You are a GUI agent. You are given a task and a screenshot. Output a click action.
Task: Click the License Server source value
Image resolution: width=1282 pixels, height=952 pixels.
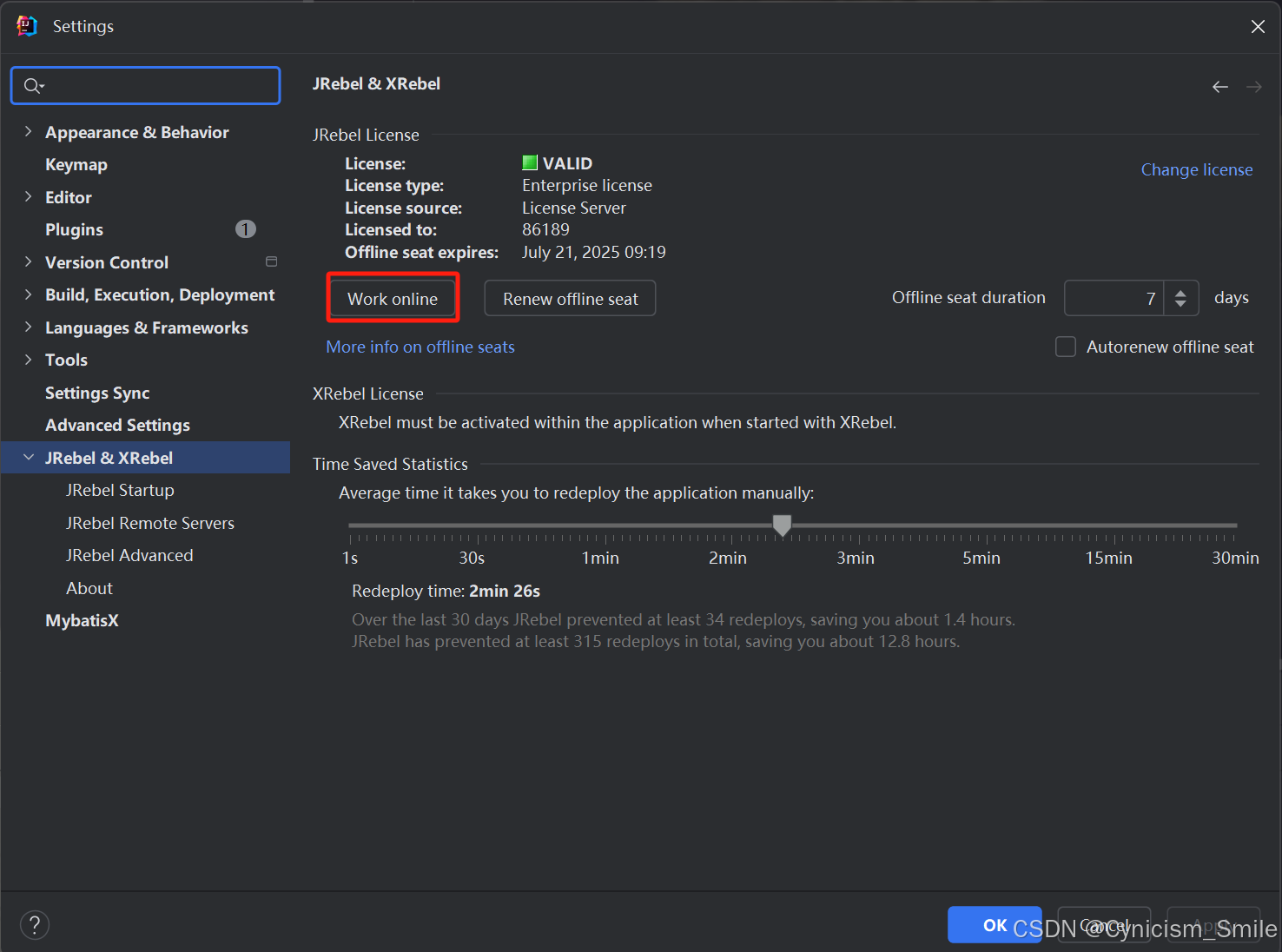pyautogui.click(x=574, y=208)
